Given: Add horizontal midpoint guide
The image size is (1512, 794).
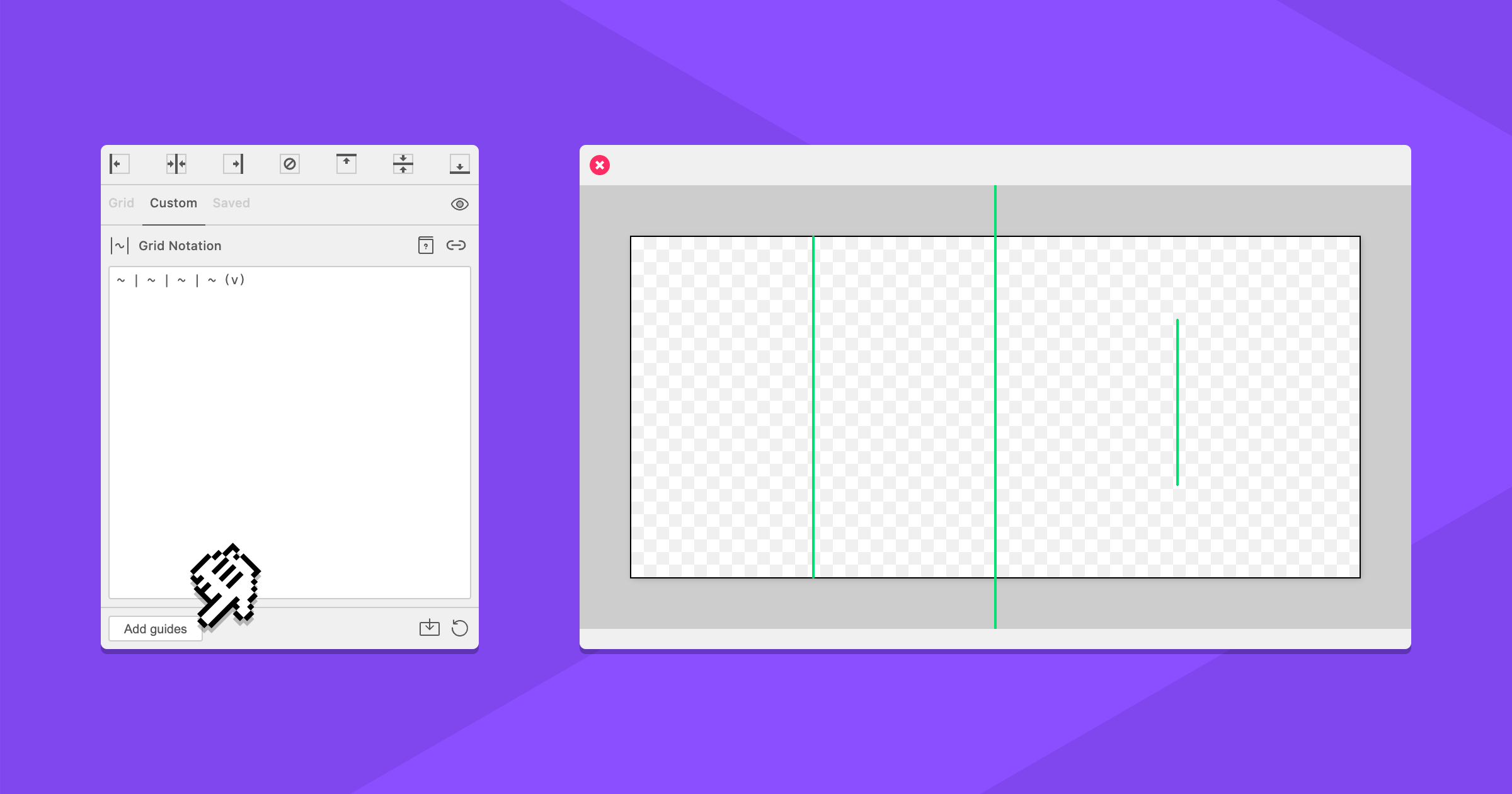Looking at the screenshot, I should [403, 164].
